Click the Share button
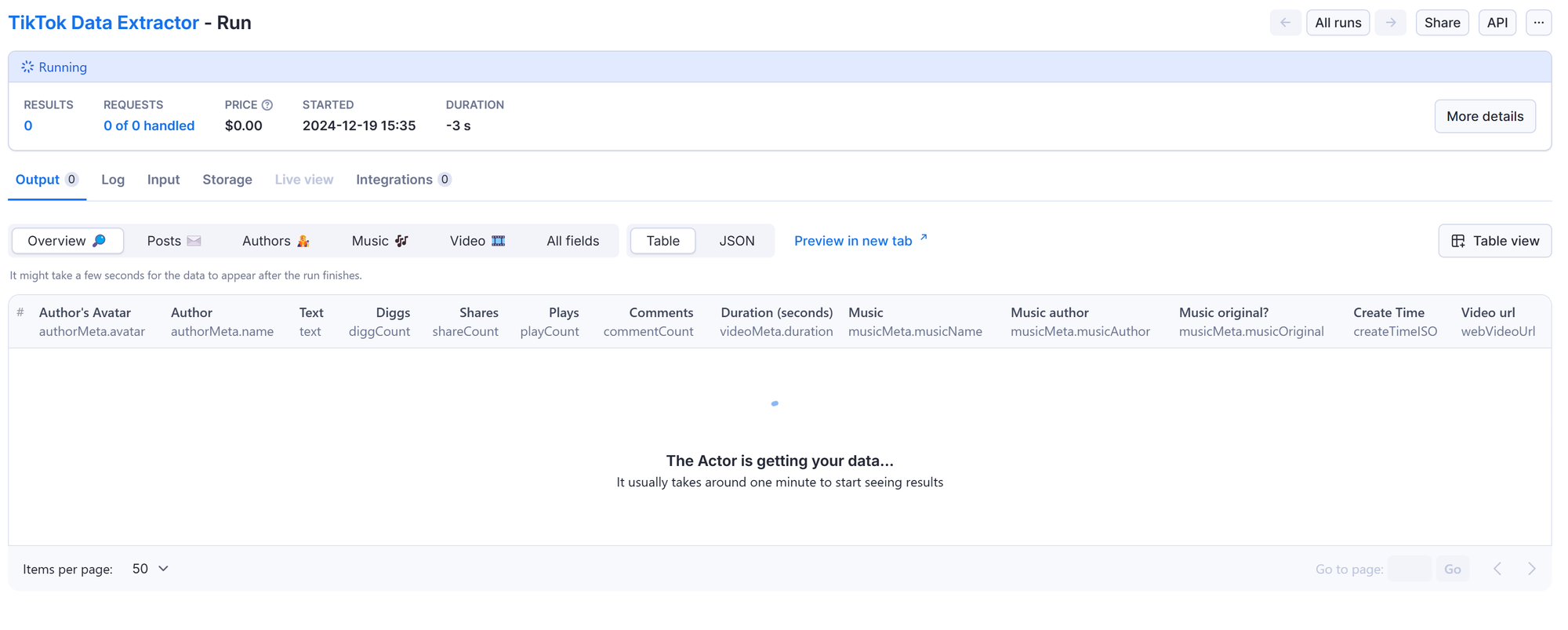This screenshot has width=1568, height=630. point(1442,23)
